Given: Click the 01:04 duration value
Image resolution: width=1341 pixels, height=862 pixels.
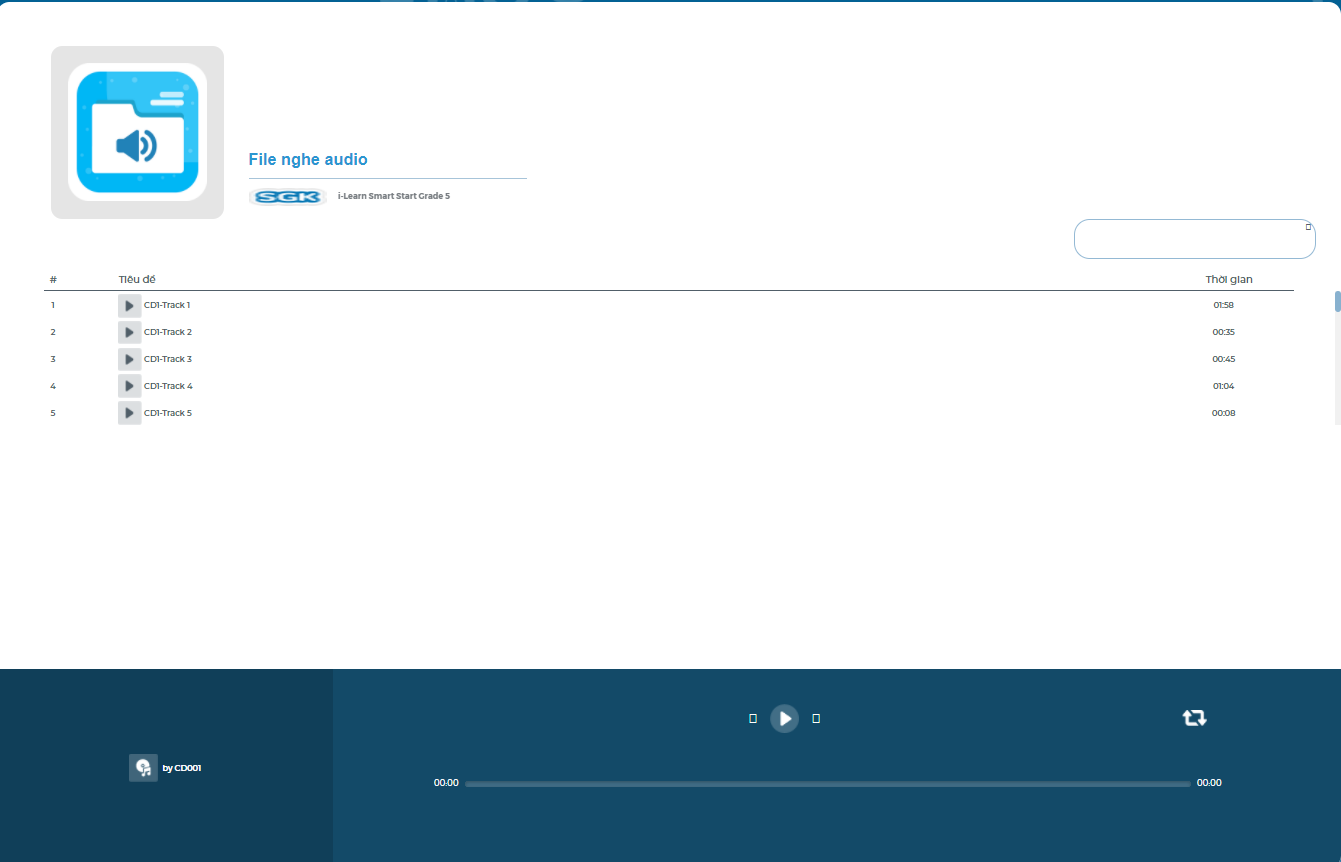Looking at the screenshot, I should pos(1224,386).
